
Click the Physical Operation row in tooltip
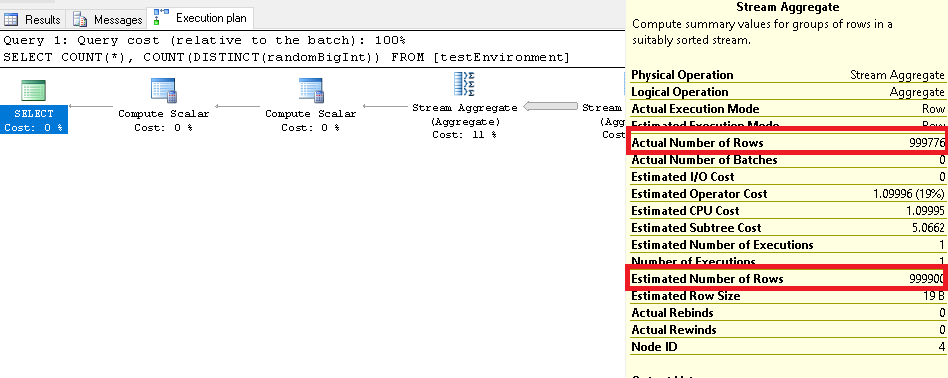(788, 75)
